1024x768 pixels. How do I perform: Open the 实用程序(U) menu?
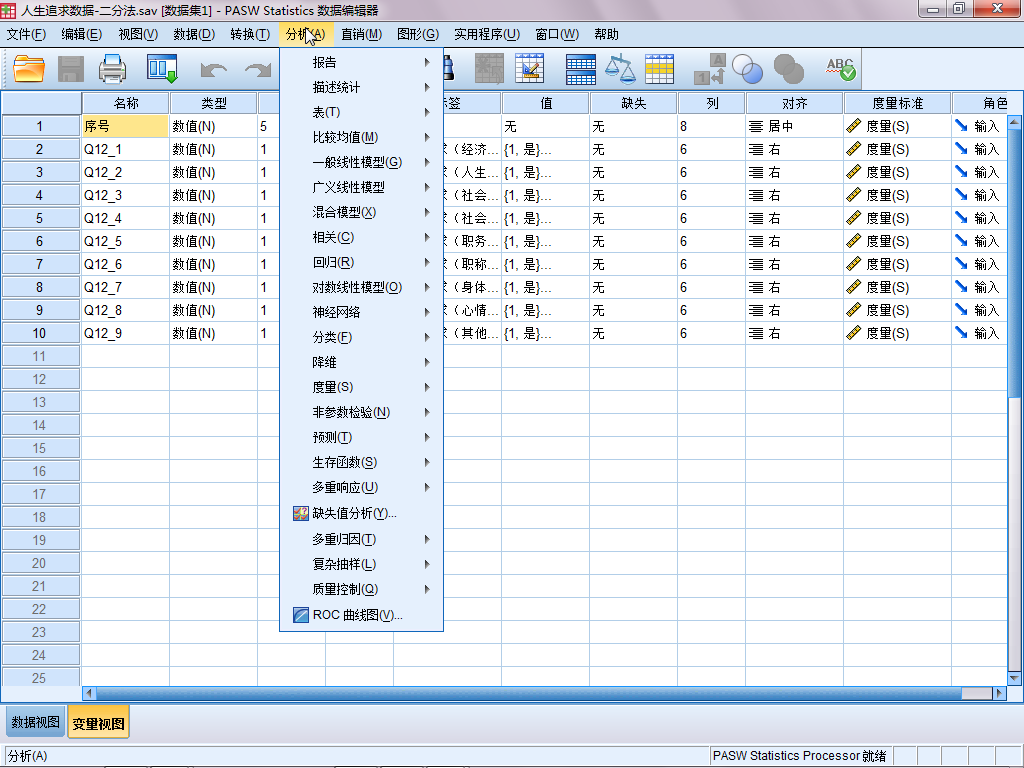pyautogui.click(x=487, y=34)
